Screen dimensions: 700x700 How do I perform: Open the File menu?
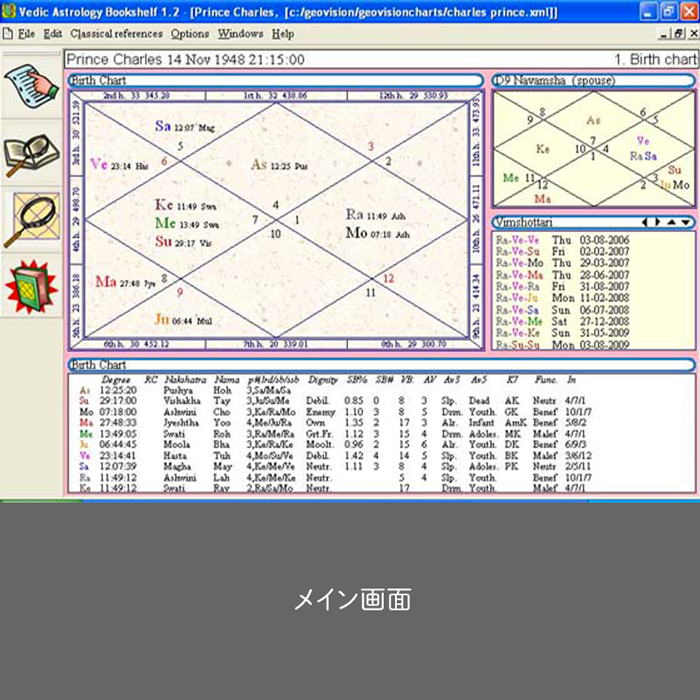tap(26, 34)
